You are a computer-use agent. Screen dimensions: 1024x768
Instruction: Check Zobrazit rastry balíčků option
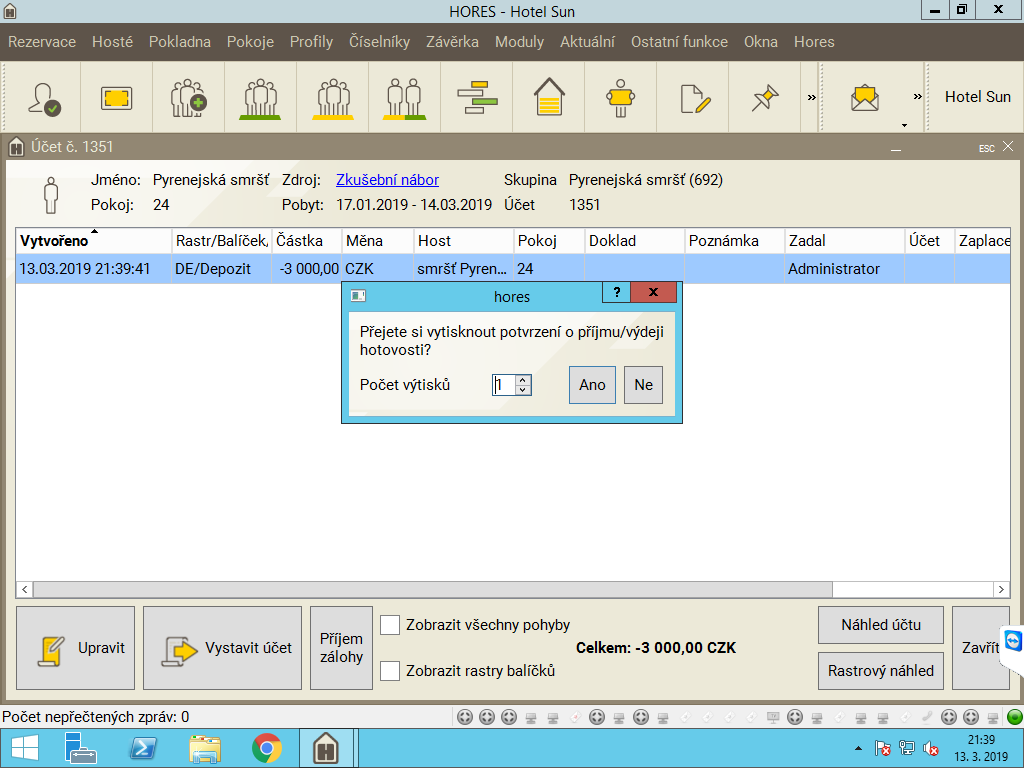click(390, 671)
